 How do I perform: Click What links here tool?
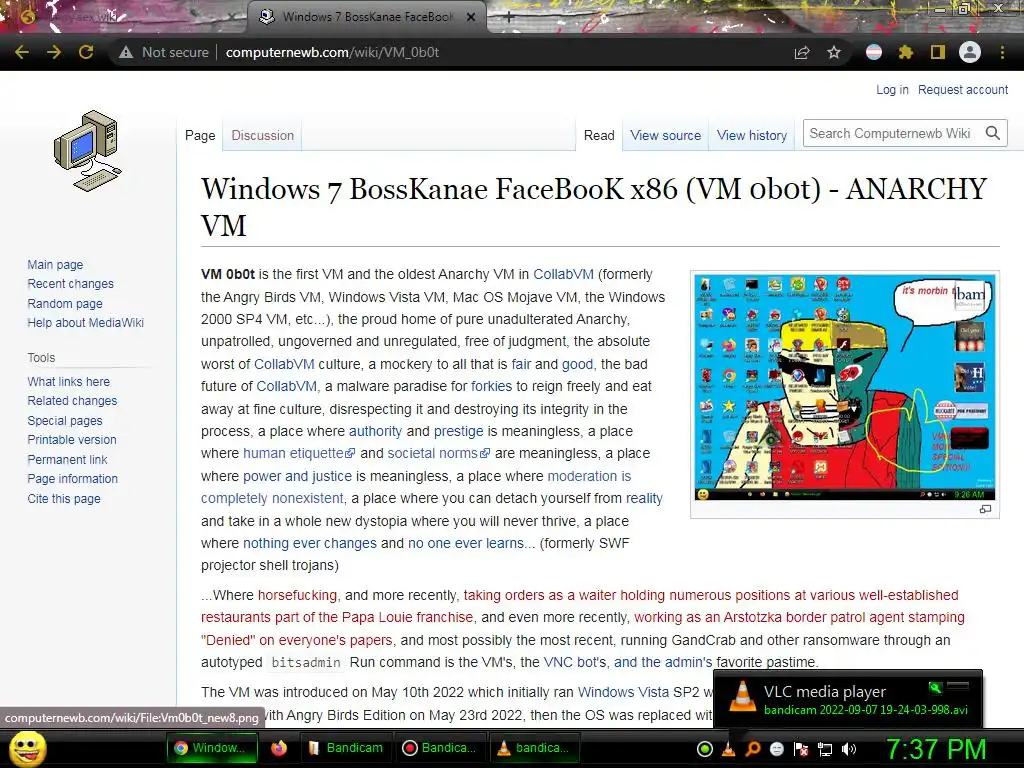(69, 381)
